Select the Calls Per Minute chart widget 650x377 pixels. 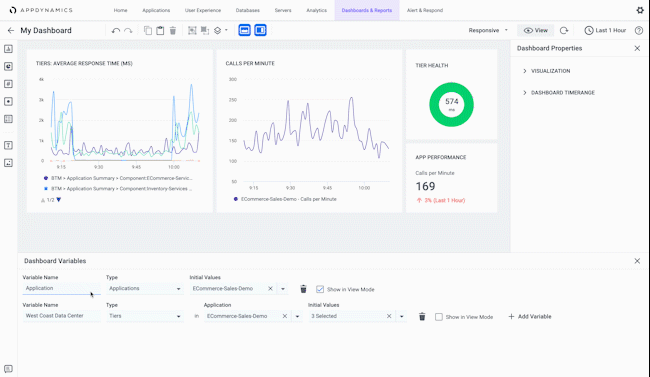pos(309,131)
